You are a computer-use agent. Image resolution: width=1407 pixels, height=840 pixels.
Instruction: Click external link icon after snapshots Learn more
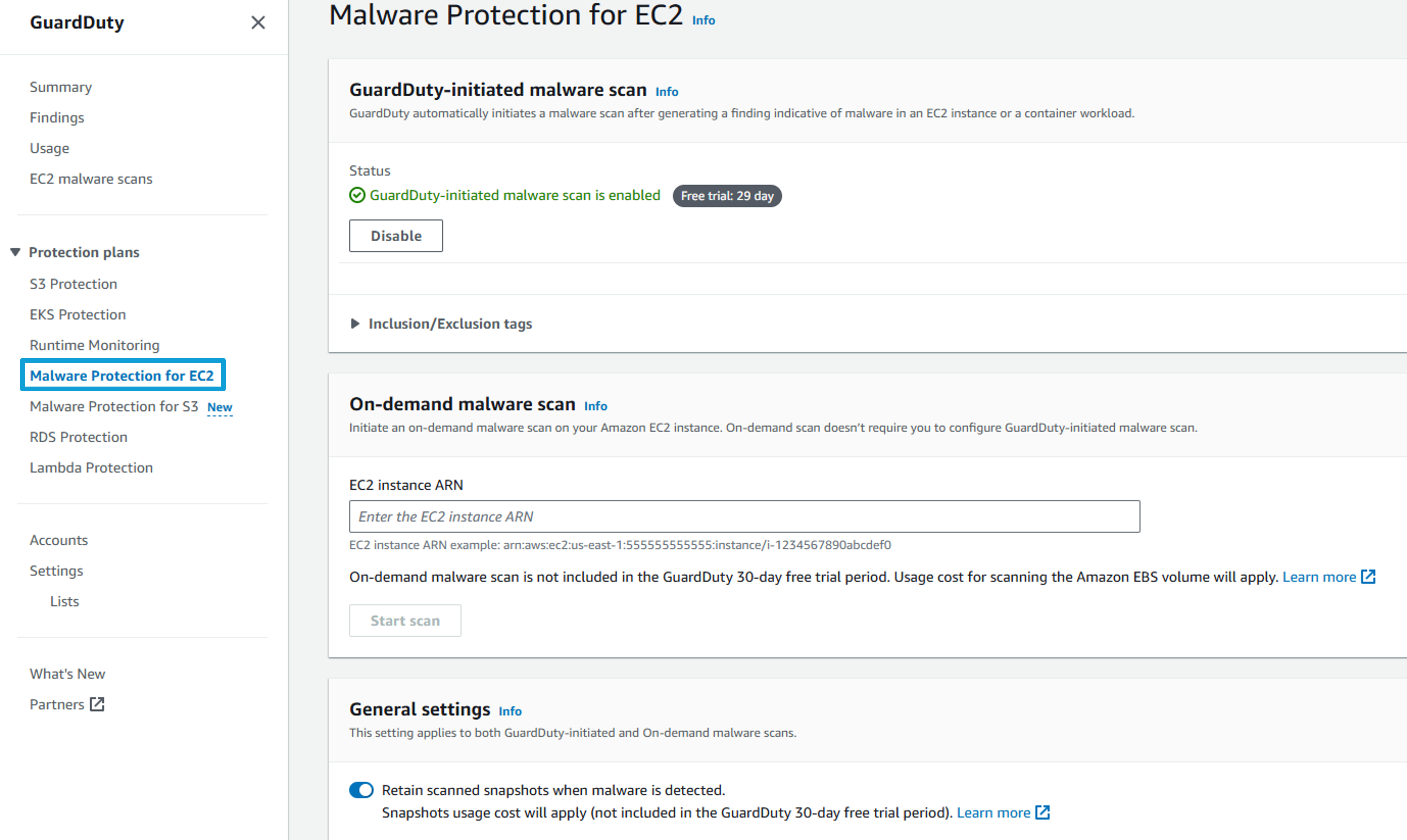(x=1042, y=812)
